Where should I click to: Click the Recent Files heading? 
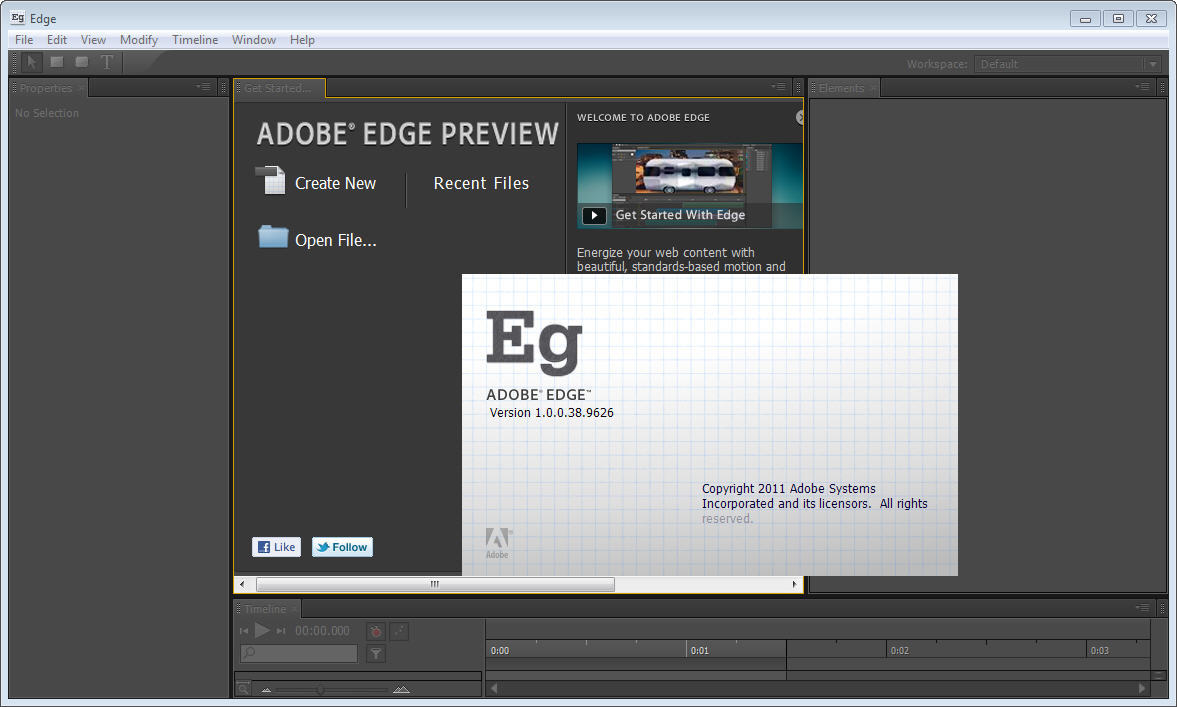(x=481, y=183)
